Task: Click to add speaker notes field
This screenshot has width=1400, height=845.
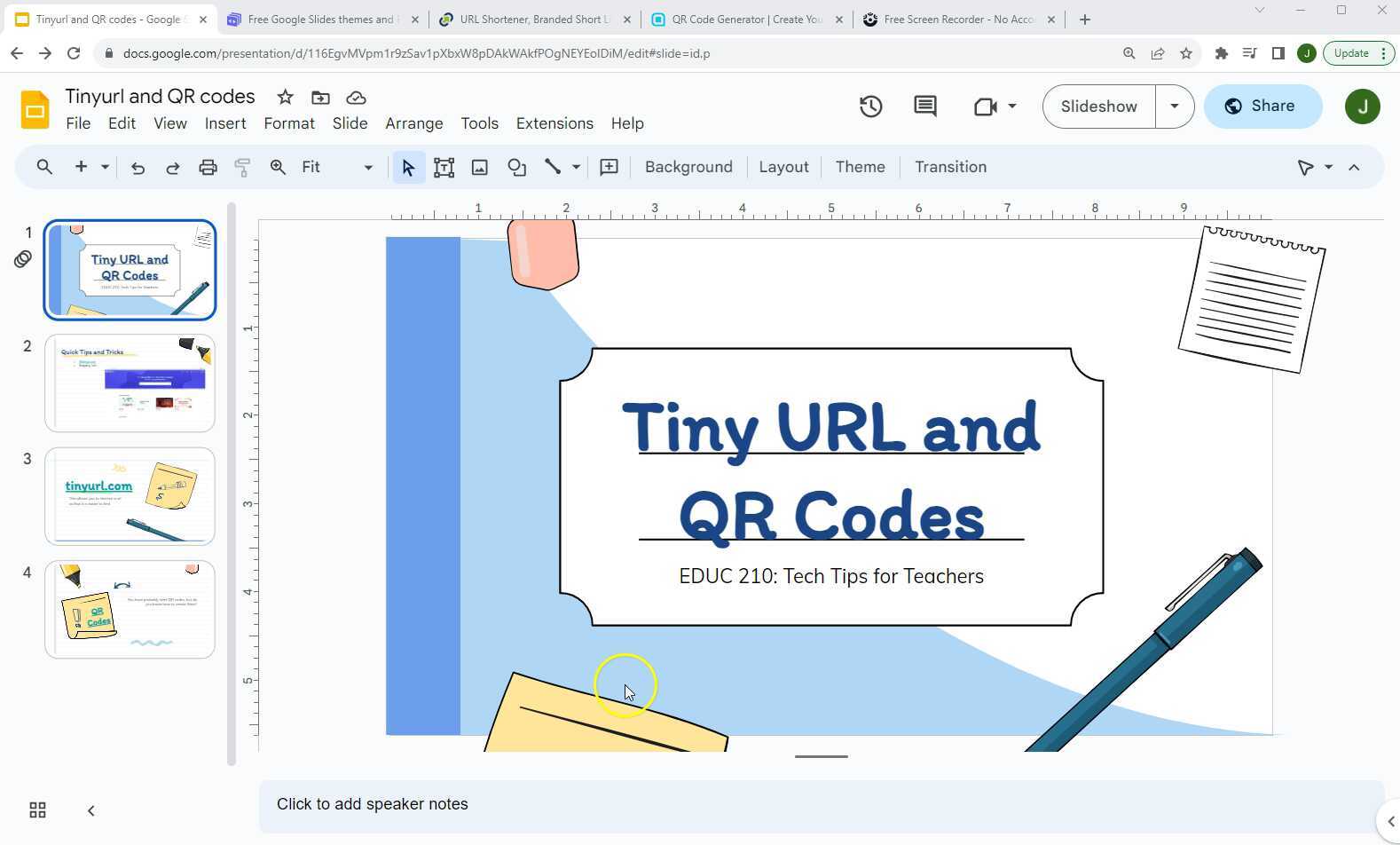Action: [821, 806]
